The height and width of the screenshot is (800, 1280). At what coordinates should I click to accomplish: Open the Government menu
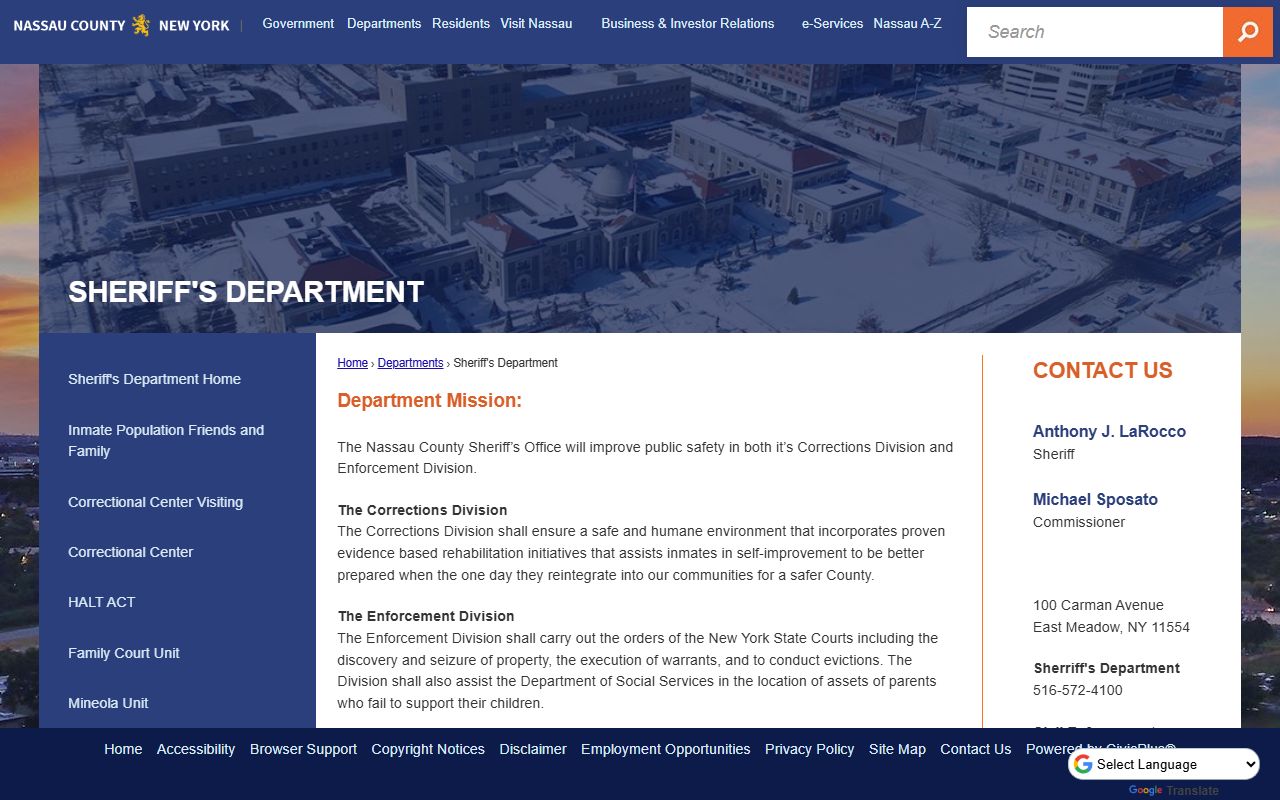298,23
